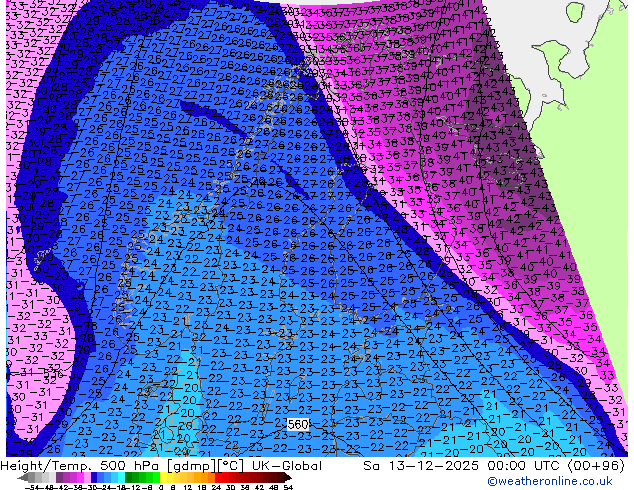Click the cyan legend swatch near -18
The image size is (634, 490).
pyautogui.click(x=121, y=477)
